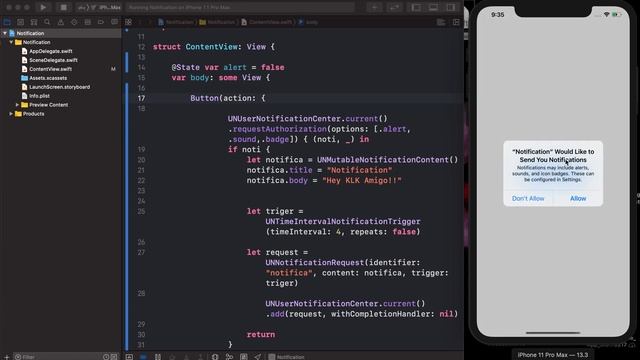Pause program execution in debug bar
Screen dimensions: 640x360
click(158, 357)
